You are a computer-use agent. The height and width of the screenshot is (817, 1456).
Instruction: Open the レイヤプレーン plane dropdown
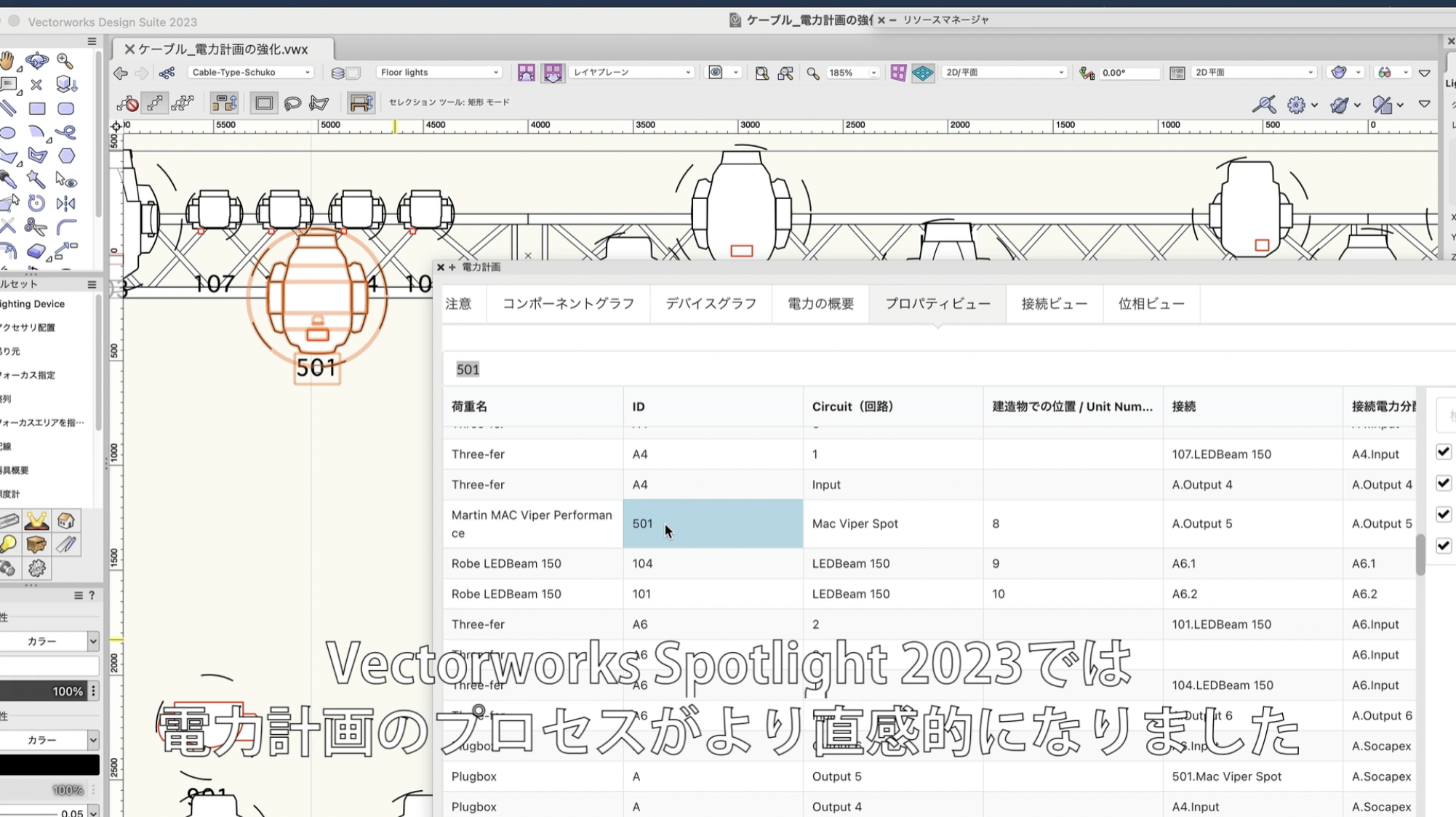(x=631, y=73)
